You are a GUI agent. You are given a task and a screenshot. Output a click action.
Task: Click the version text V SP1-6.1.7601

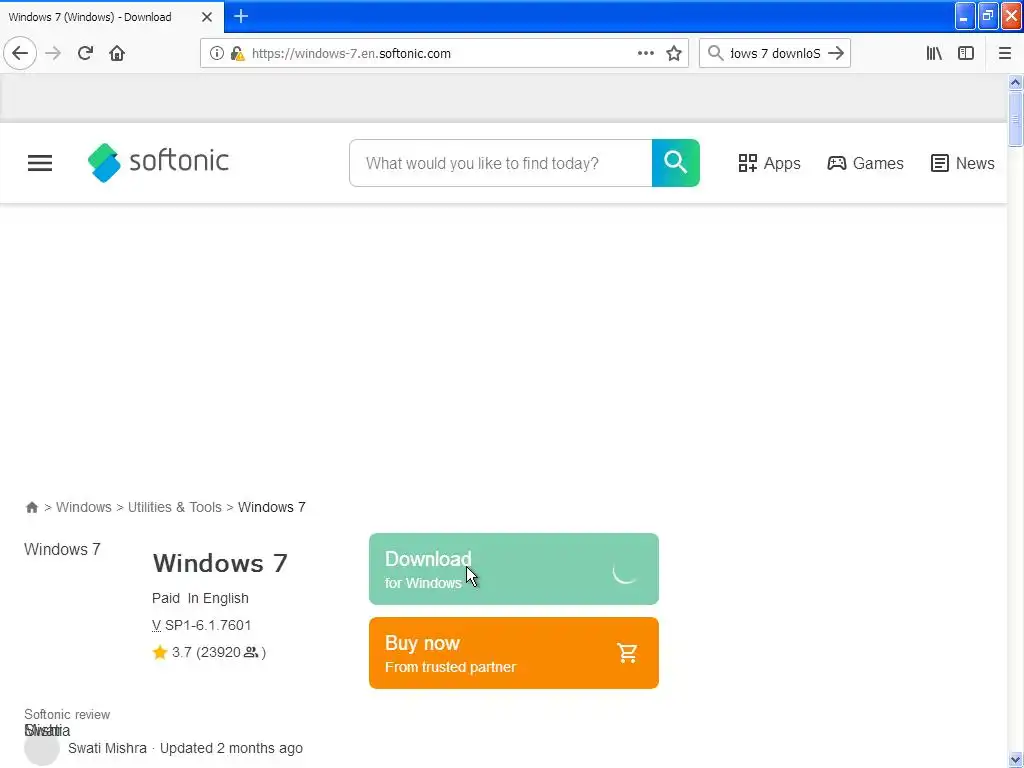(202, 626)
